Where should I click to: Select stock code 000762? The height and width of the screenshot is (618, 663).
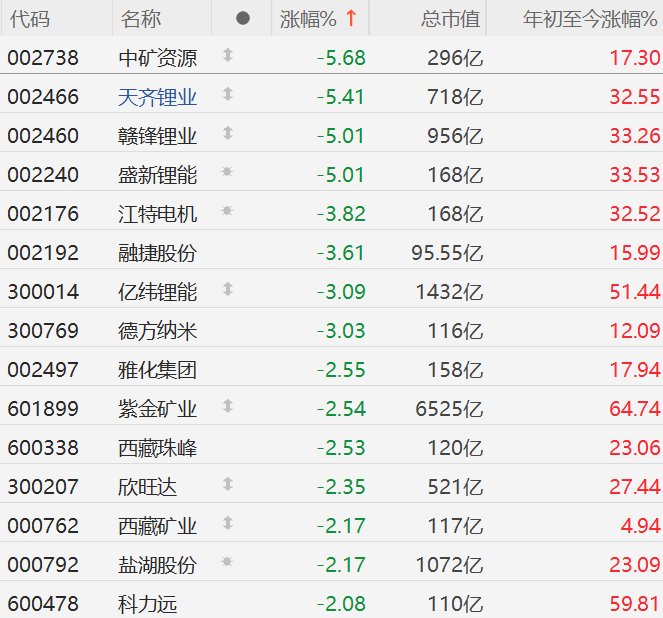point(43,526)
